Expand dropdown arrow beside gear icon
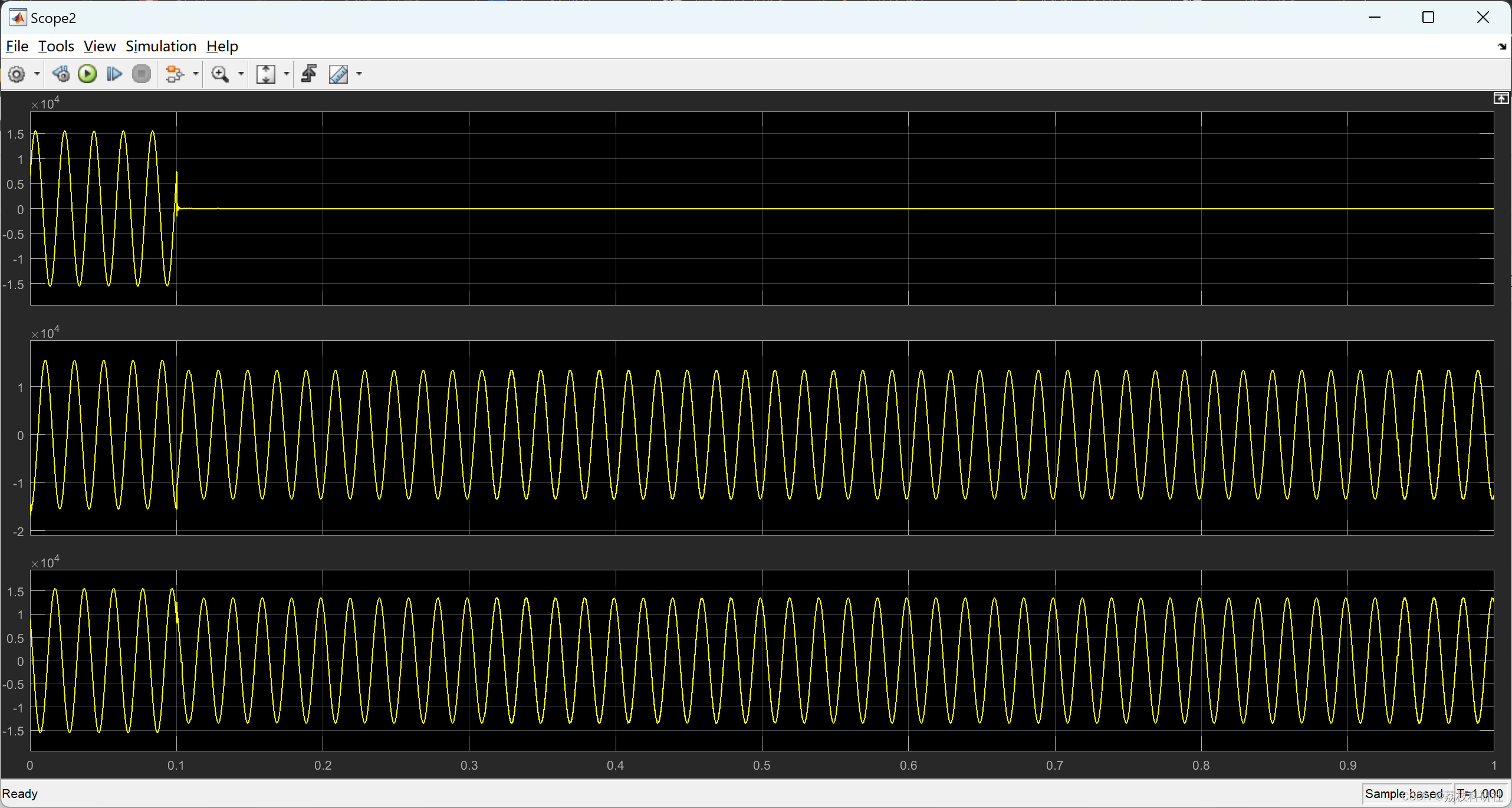The height and width of the screenshot is (808, 1512). (x=37, y=74)
